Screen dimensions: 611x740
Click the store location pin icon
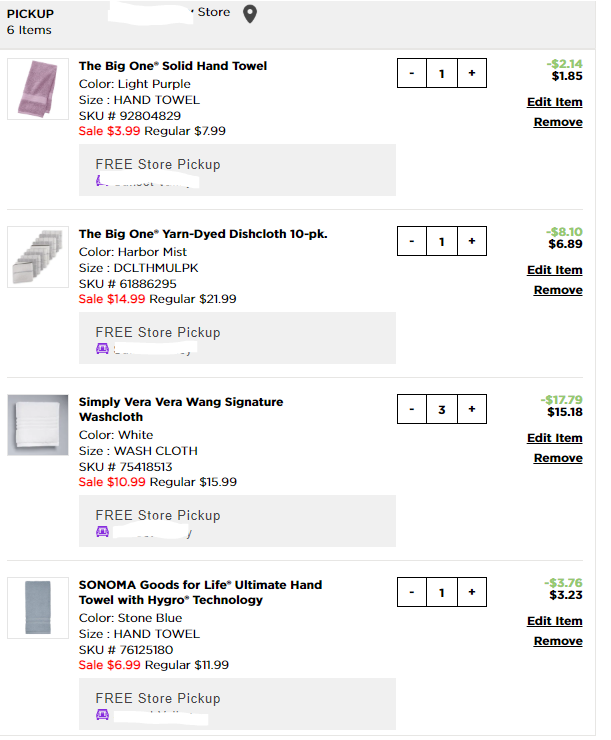pos(250,13)
